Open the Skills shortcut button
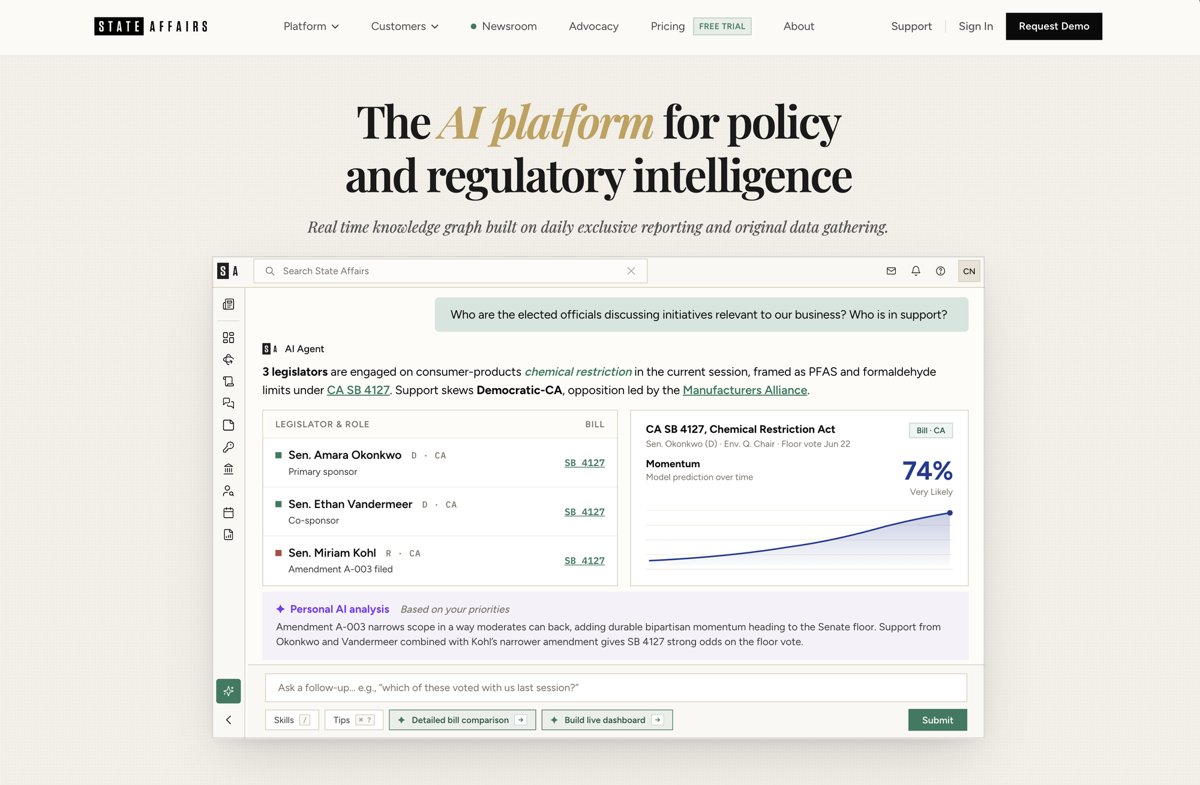The height and width of the screenshot is (785, 1200). pos(292,720)
